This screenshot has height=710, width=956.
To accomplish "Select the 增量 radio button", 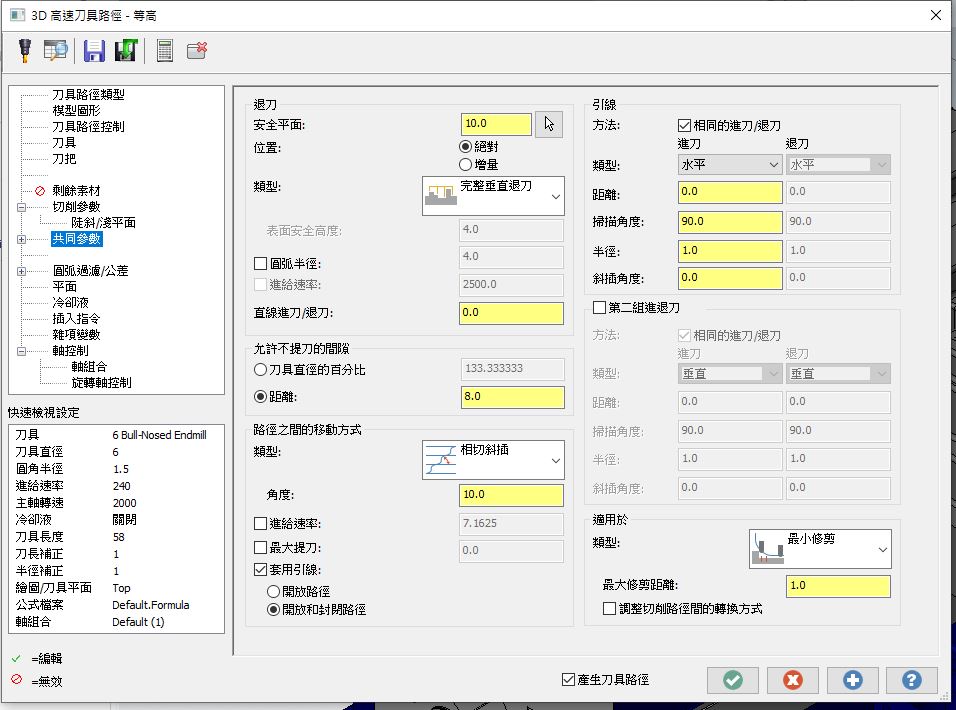I will coord(465,164).
